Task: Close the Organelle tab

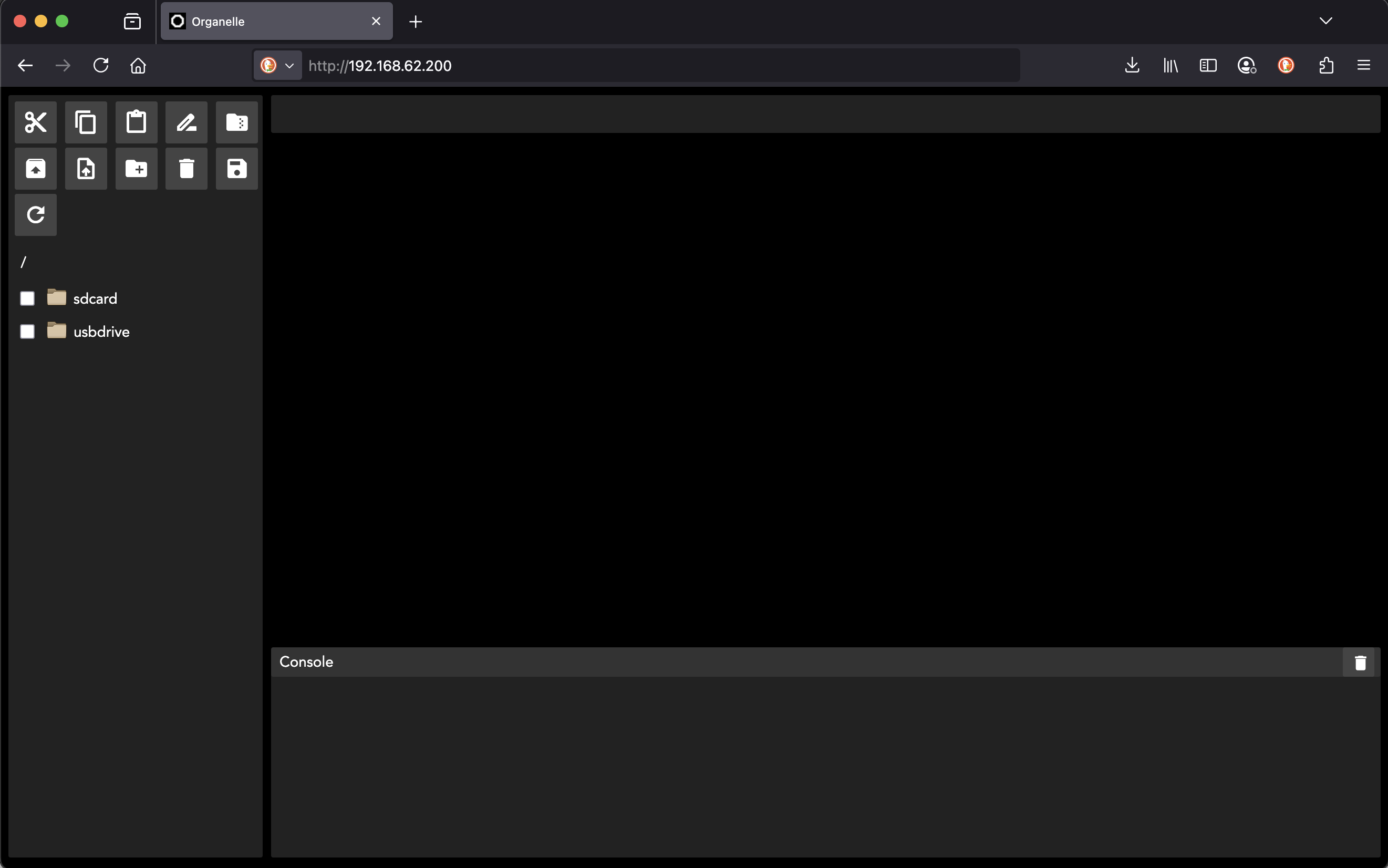Action: 376,21
